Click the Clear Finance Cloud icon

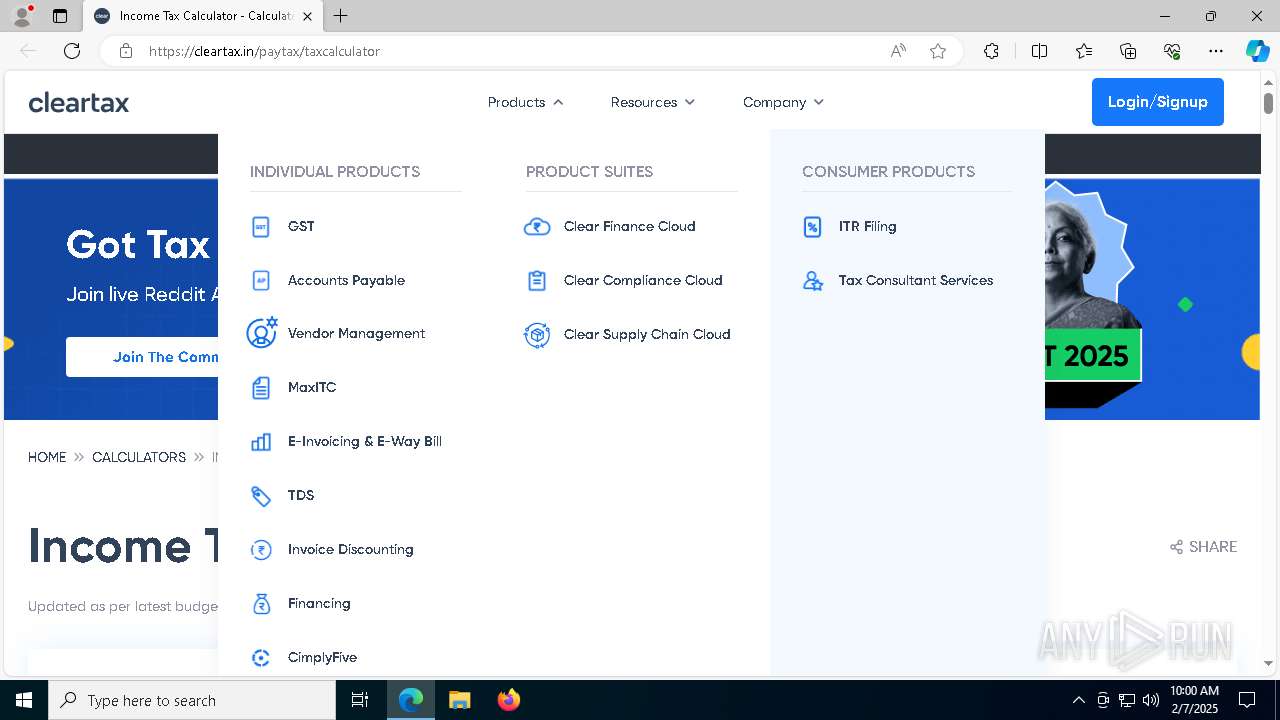[537, 227]
